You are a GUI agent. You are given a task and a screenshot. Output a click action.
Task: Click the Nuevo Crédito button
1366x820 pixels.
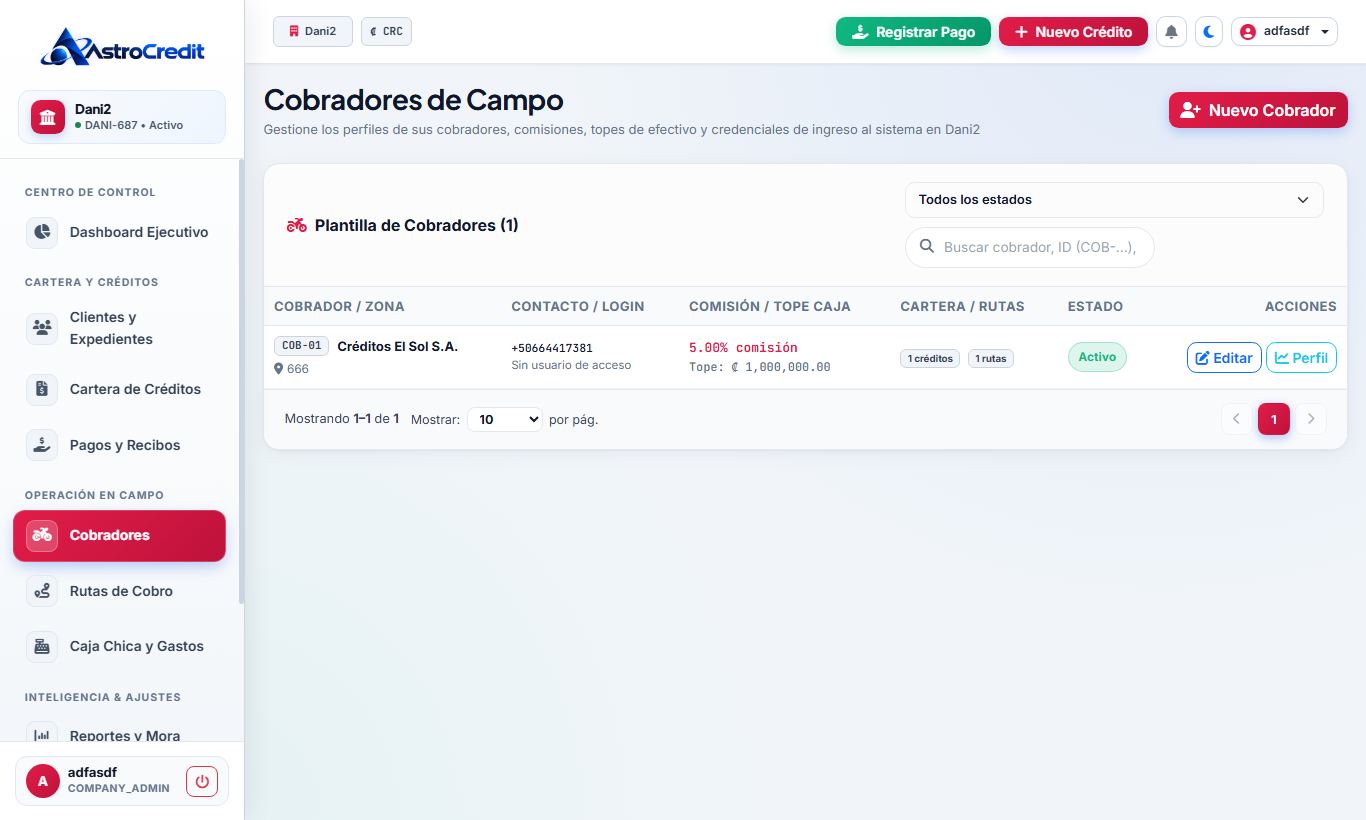click(1073, 32)
